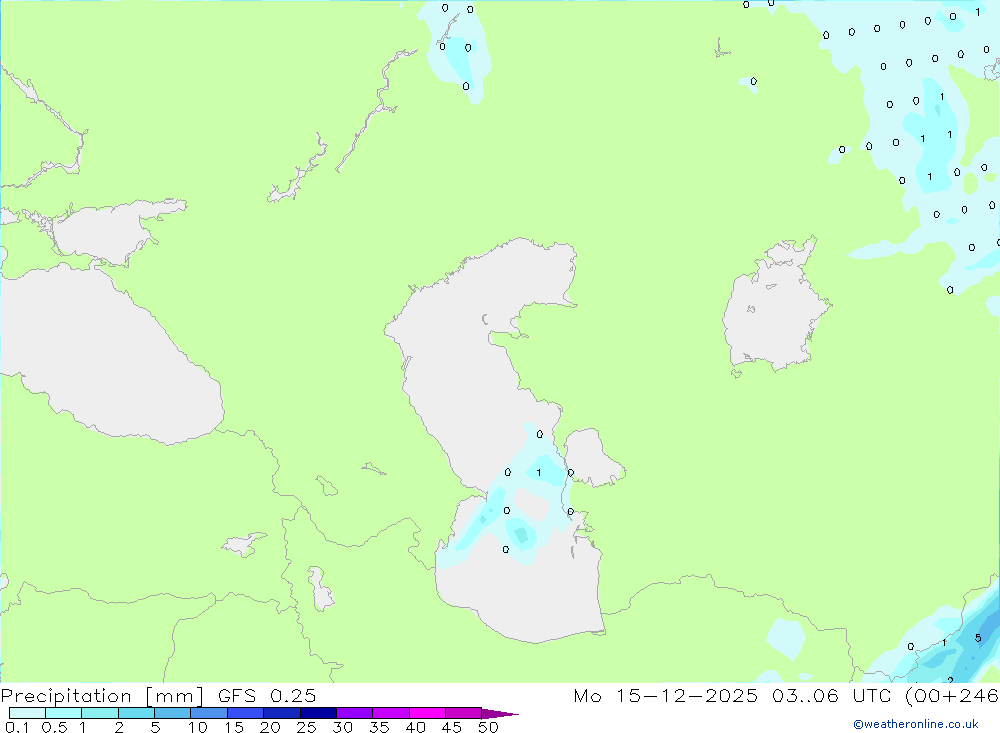Pick the legend swatch between 2 and 5
This screenshot has height=733, width=1000.
click(136, 713)
